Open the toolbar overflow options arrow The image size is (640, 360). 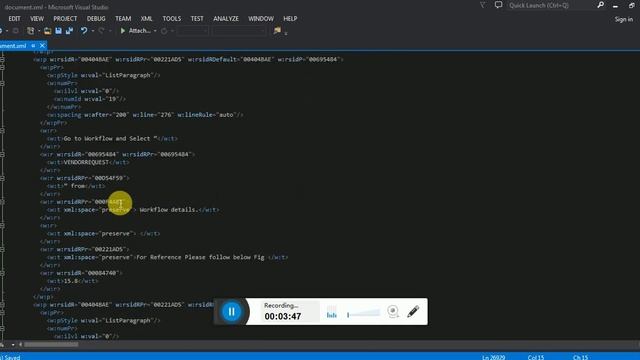click(286, 33)
